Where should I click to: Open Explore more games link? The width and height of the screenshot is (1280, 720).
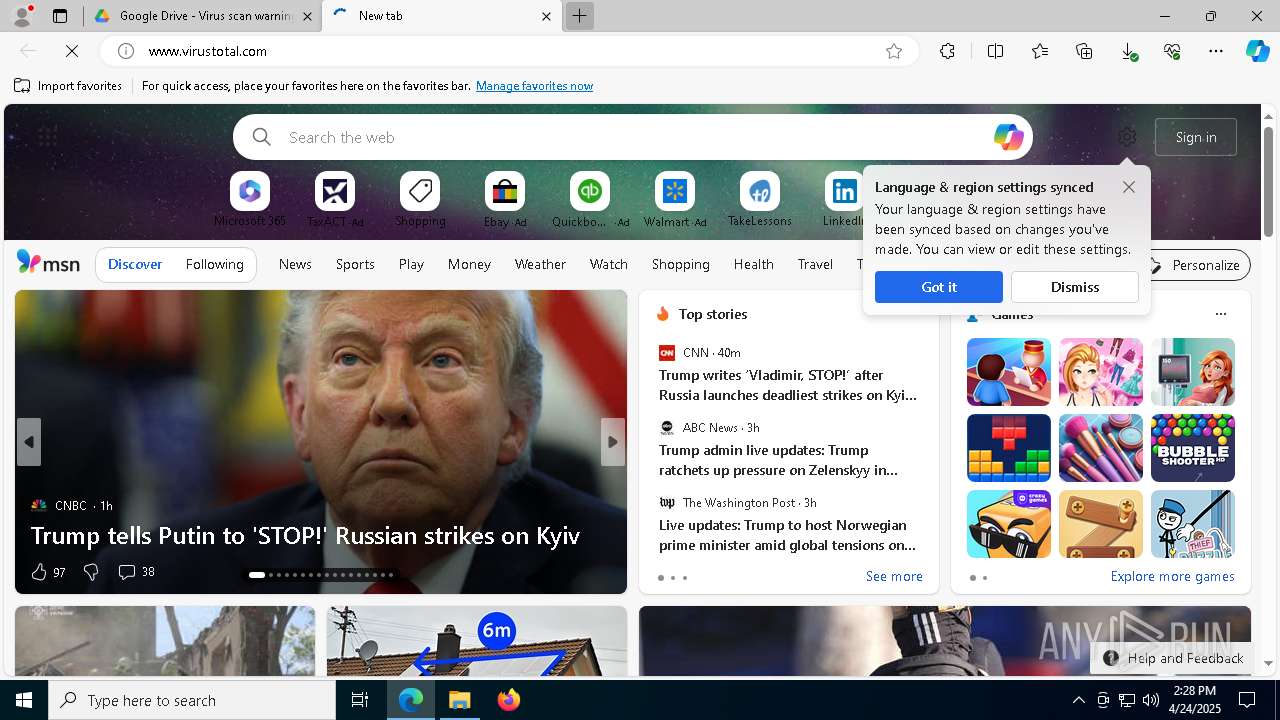tap(1172, 576)
